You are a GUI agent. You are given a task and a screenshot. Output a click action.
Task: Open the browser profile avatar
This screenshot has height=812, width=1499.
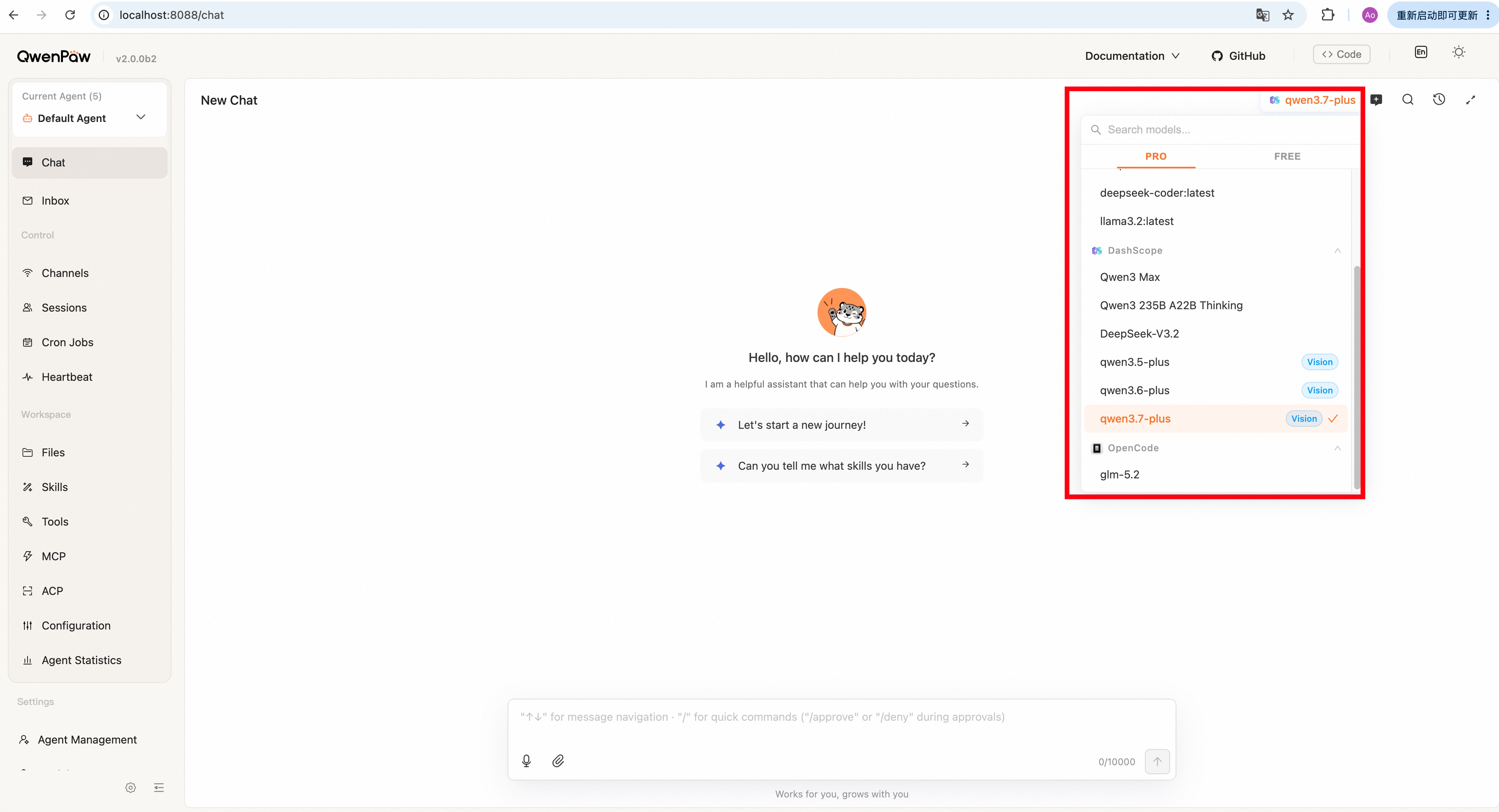click(1370, 15)
